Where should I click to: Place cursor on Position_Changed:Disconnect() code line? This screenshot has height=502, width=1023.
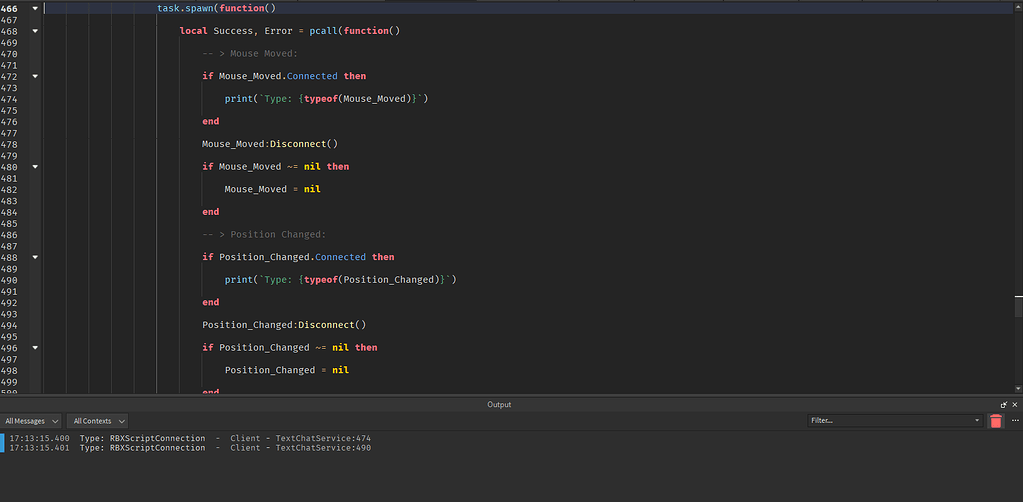(284, 325)
